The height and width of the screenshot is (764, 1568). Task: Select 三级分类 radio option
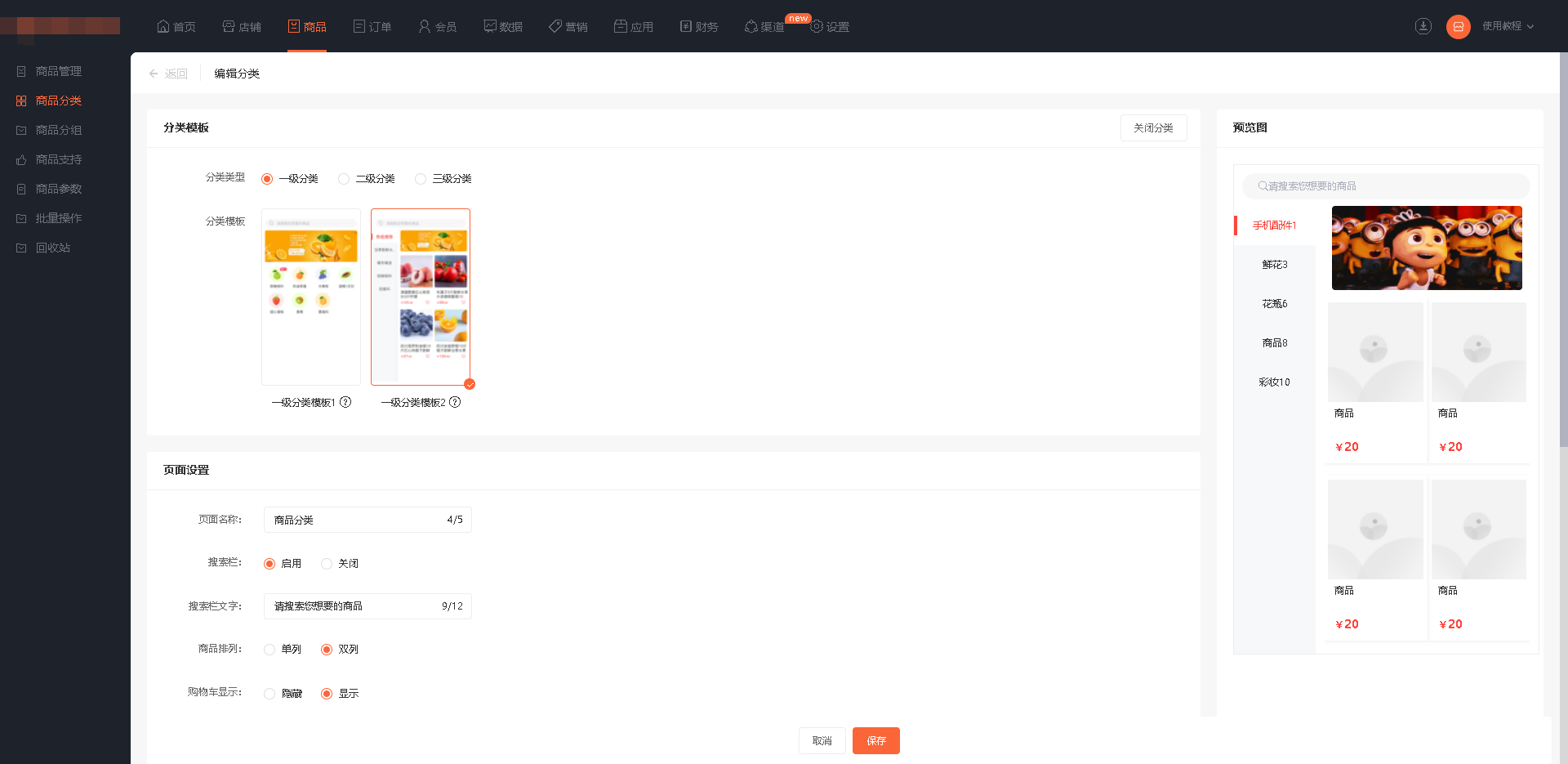(421, 179)
